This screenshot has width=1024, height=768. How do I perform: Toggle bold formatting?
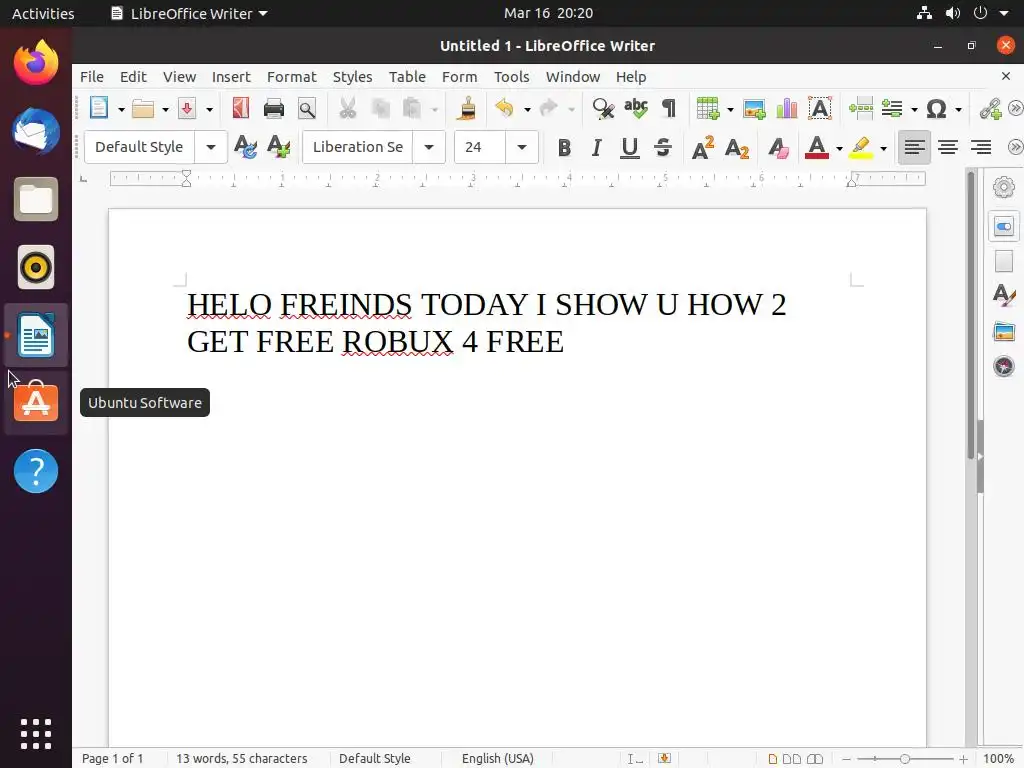point(564,148)
